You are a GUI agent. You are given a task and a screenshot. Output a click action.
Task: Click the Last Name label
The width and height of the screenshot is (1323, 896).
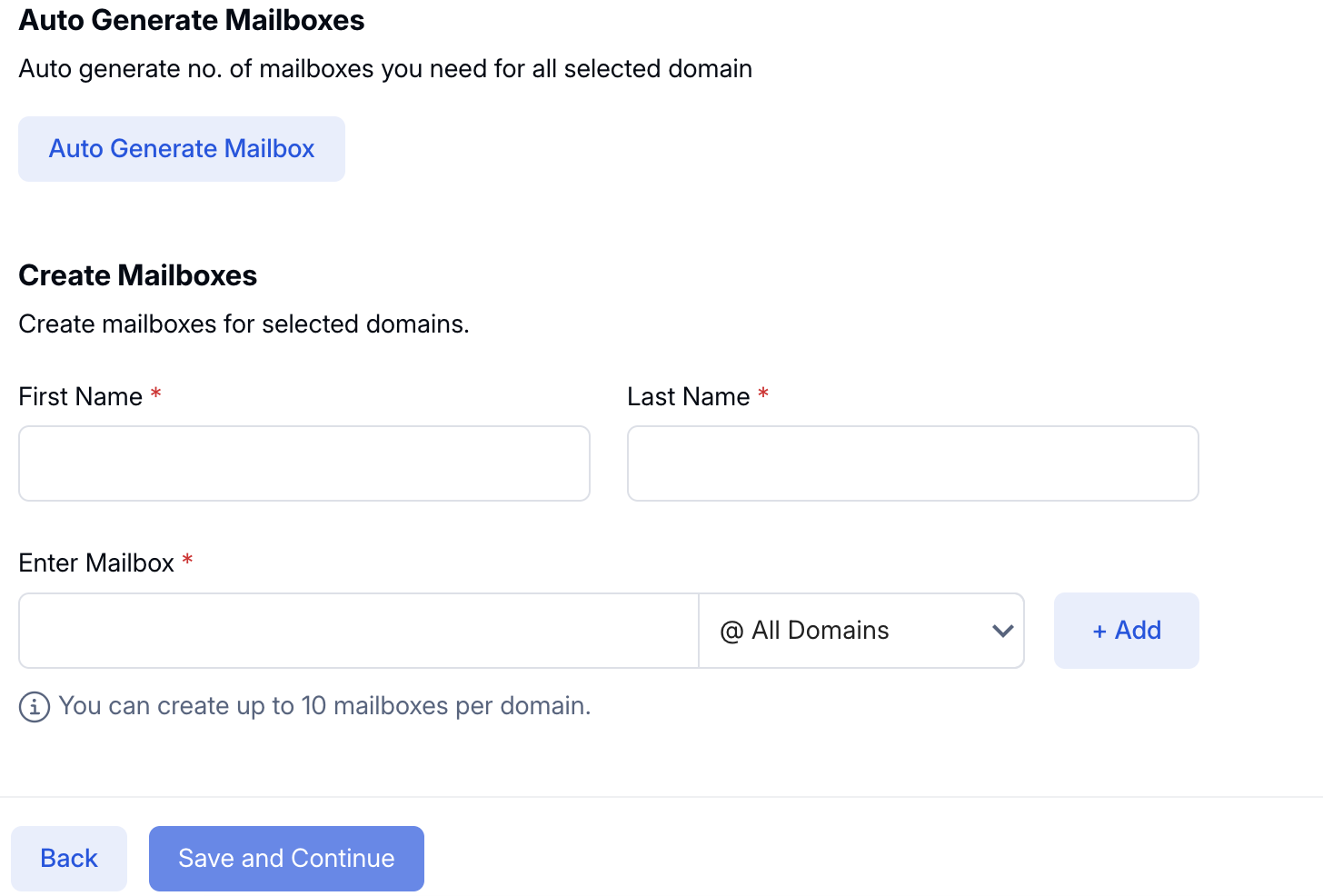688,397
